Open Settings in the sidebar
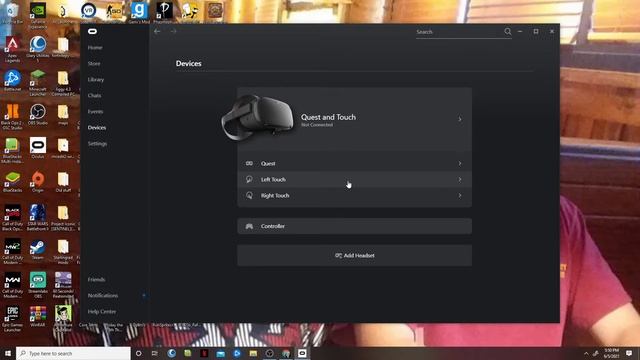This screenshot has height=360, width=640. (97, 144)
